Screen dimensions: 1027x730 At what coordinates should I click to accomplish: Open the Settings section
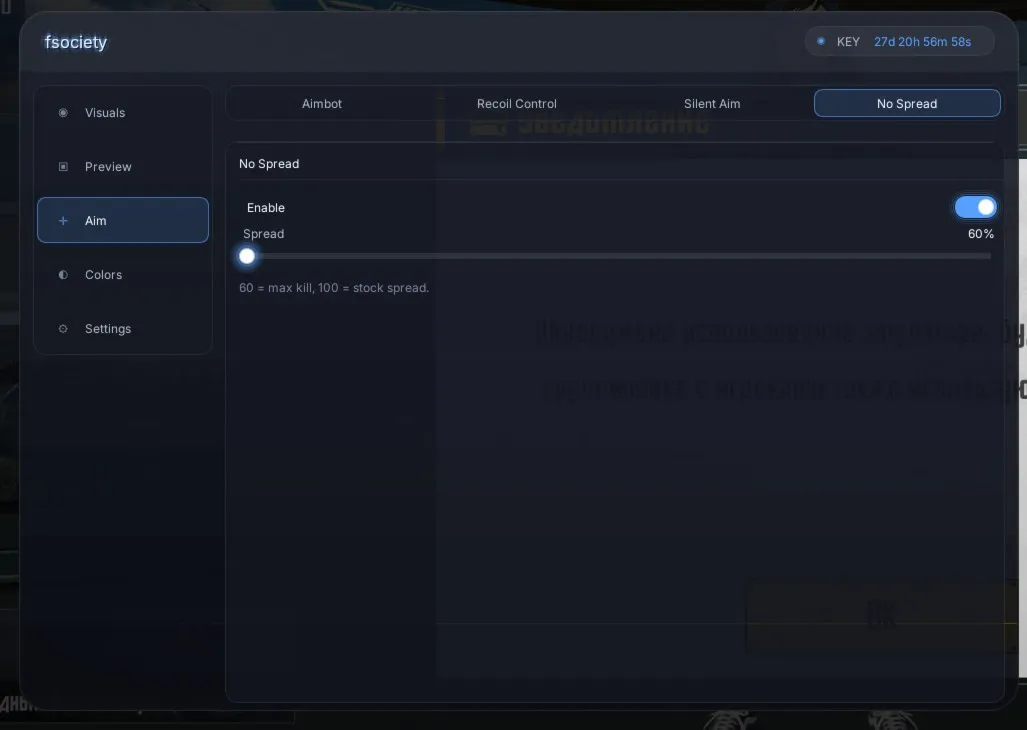pos(122,329)
